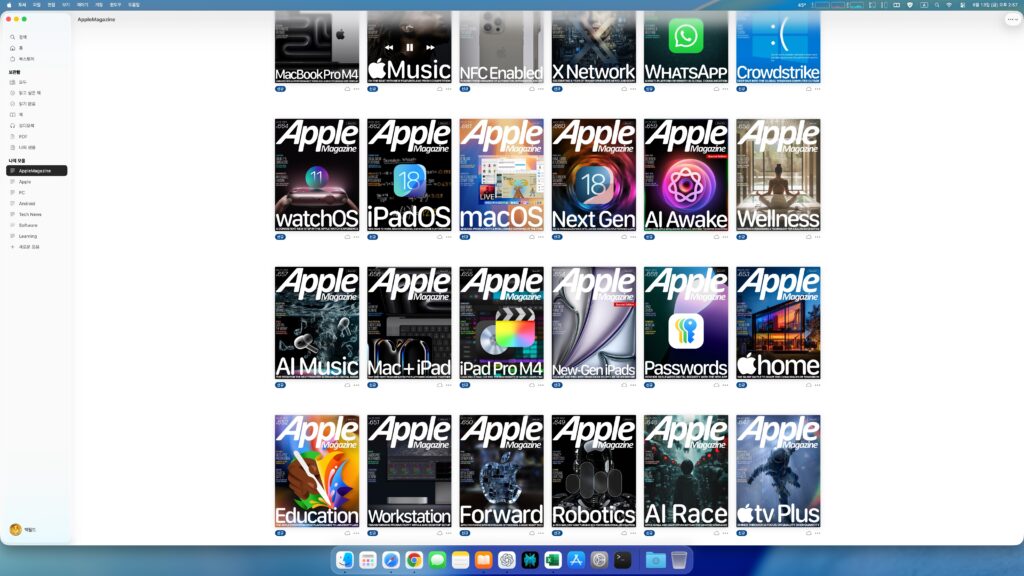This screenshot has height=576, width=1024.
Task: Open Messages from the Dock
Action: 438,560
